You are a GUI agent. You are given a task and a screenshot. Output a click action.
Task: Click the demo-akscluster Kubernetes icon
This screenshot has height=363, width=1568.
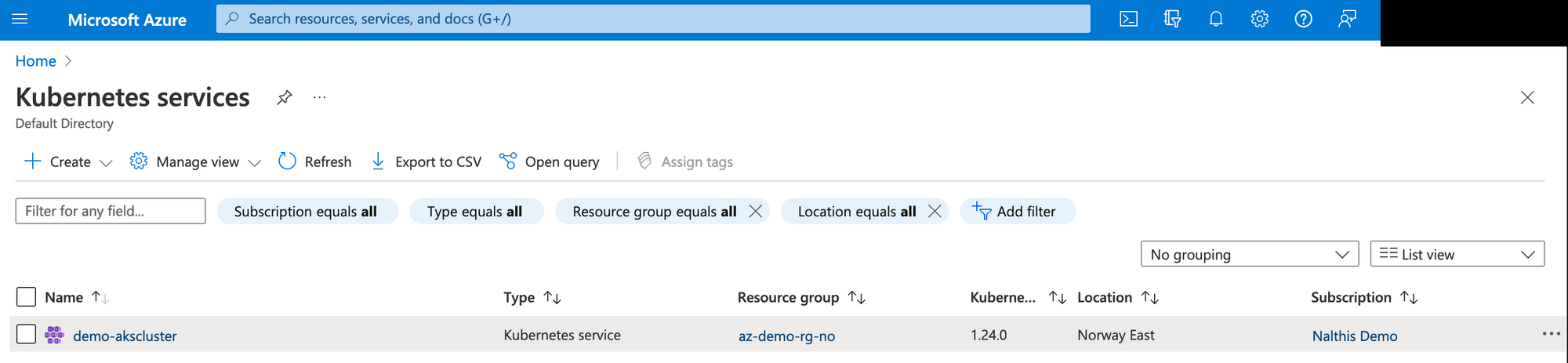coord(54,335)
